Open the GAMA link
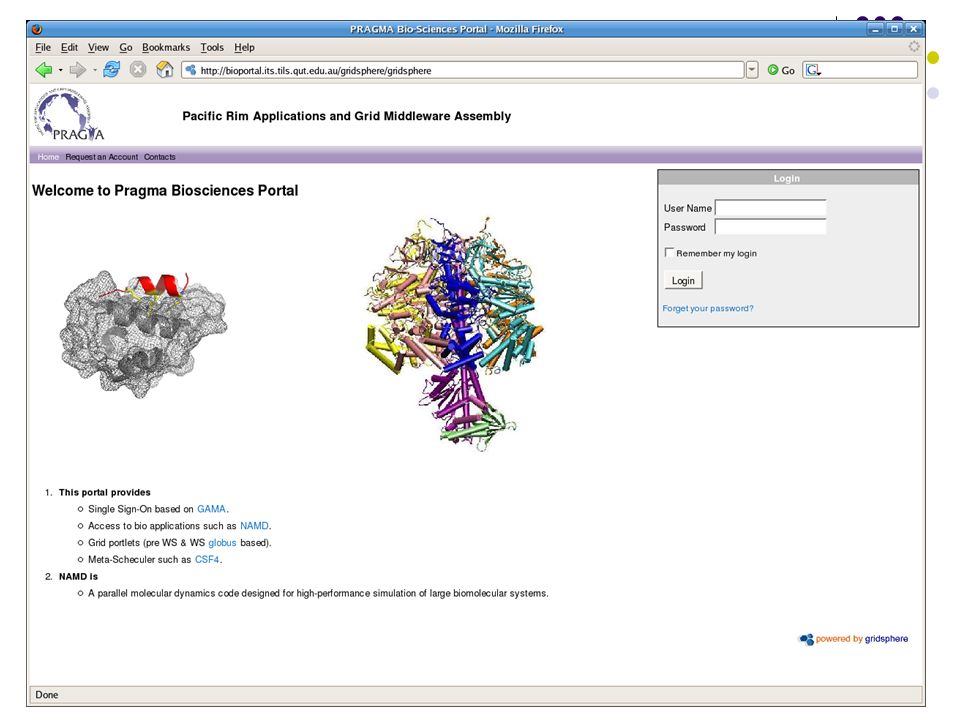The image size is (960, 720). (x=211, y=509)
